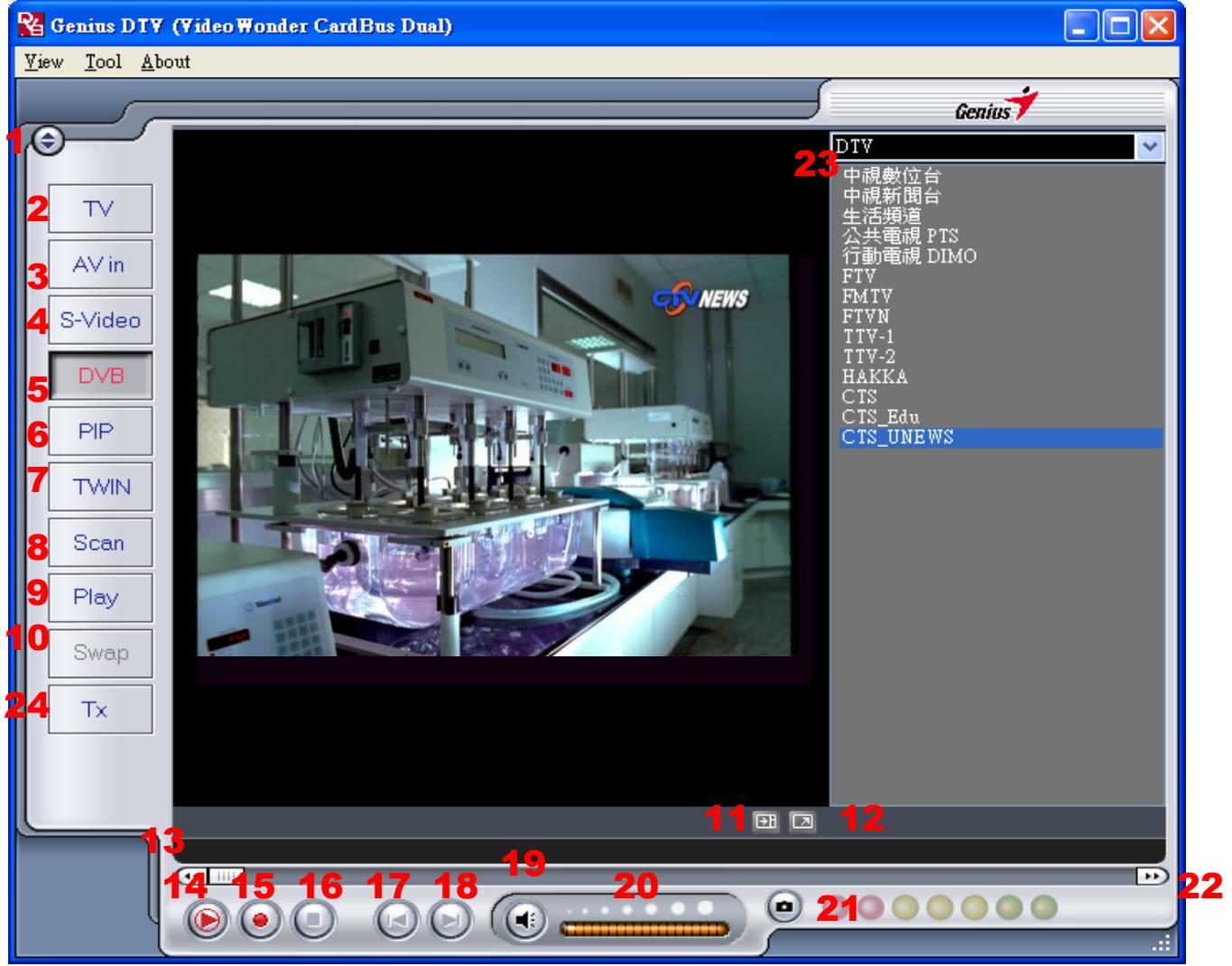1232x966 pixels.
Task: Click the Play button in the side panel
Action: point(100,598)
